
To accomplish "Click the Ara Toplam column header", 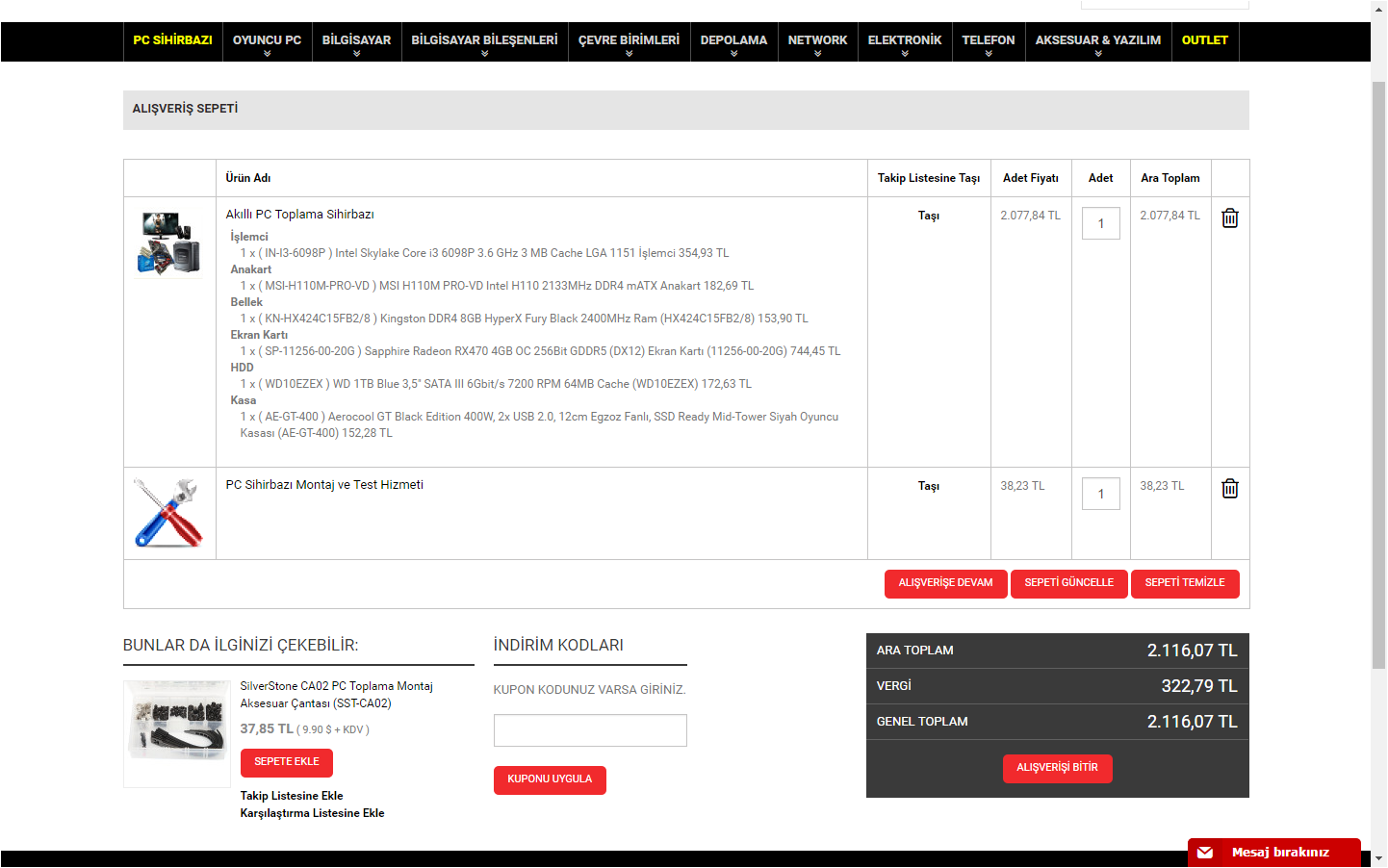I will 1170,178.
